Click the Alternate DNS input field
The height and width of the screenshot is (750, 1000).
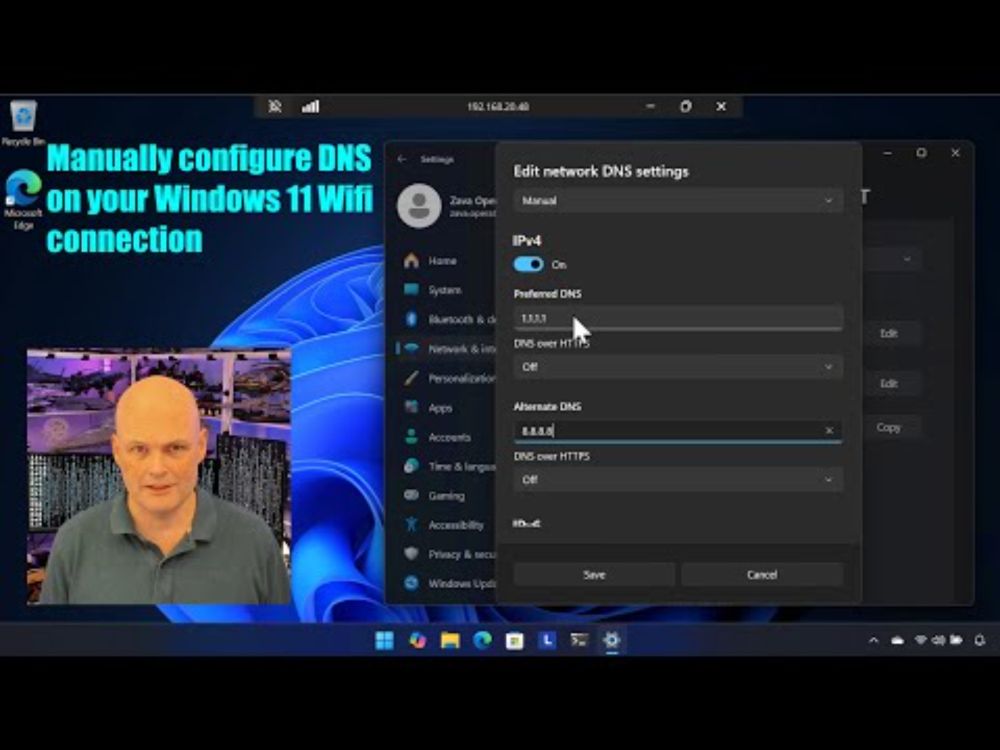[x=678, y=431]
